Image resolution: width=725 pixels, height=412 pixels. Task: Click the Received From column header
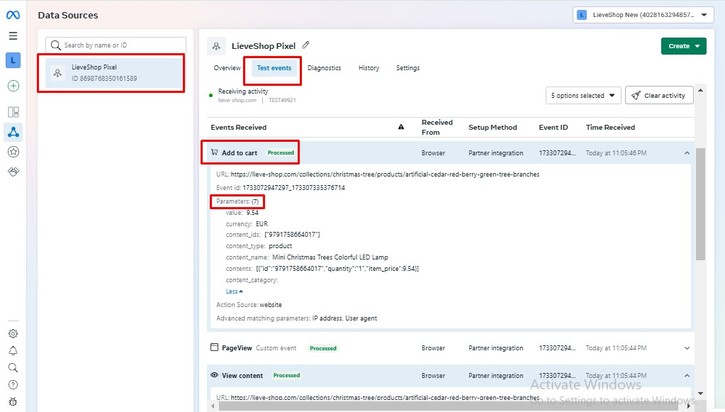click(x=437, y=127)
